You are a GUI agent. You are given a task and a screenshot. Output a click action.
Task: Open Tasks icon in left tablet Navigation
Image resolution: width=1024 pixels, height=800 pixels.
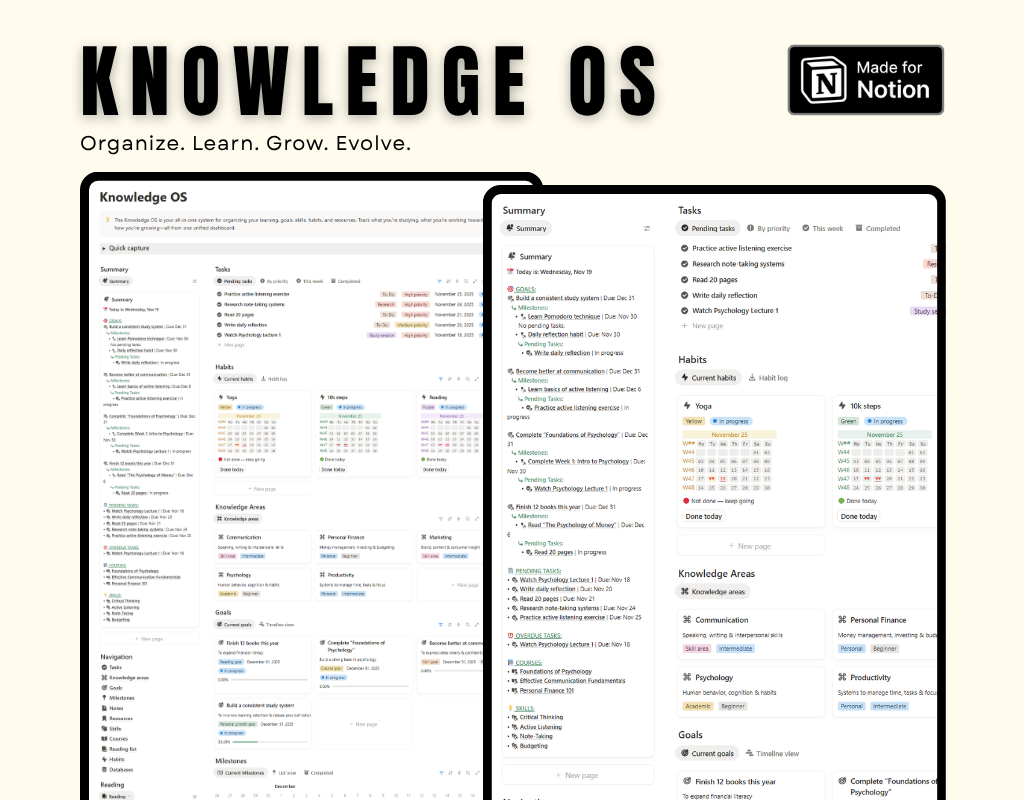[104, 667]
